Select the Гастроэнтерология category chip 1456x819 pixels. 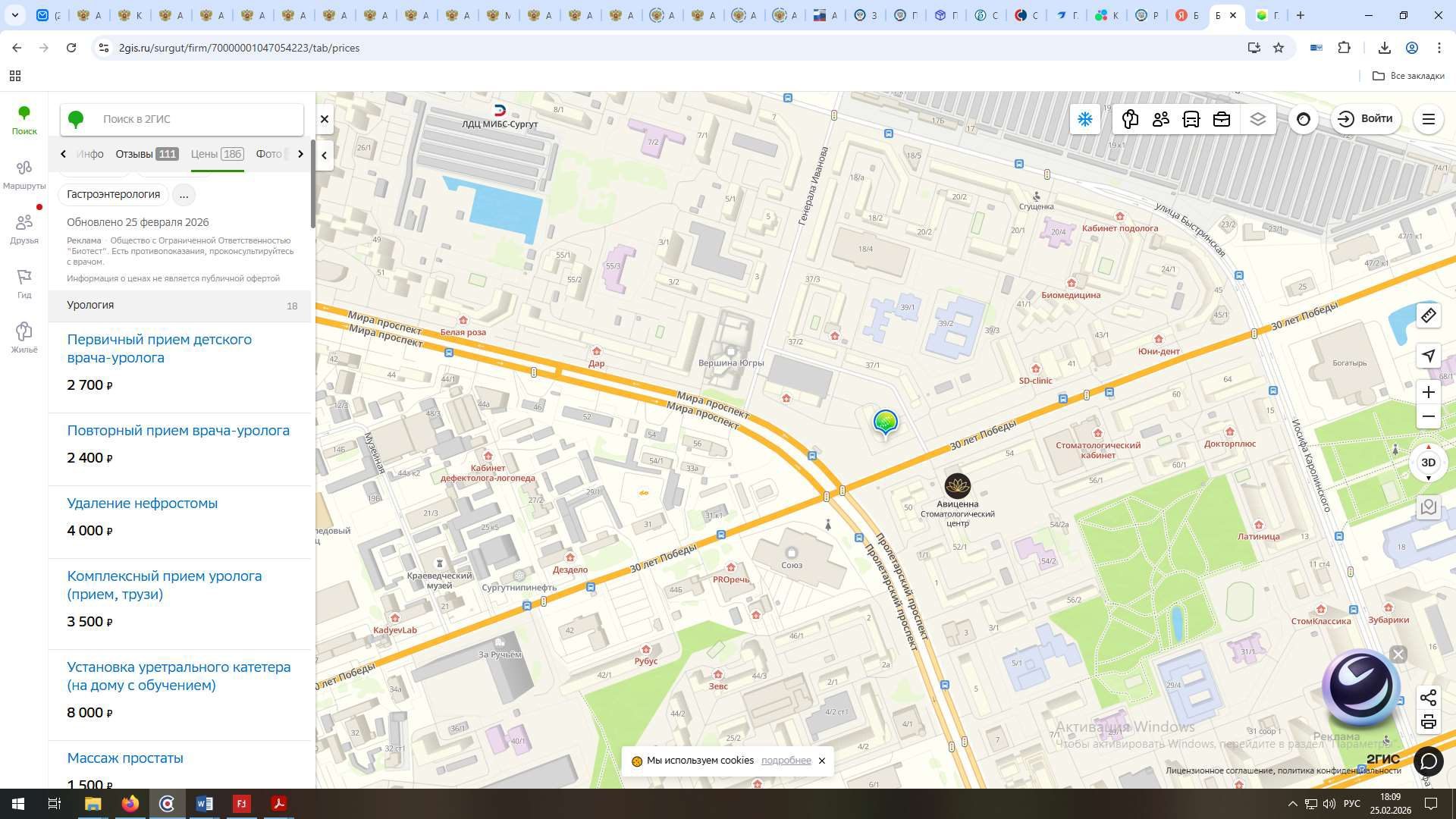113,195
